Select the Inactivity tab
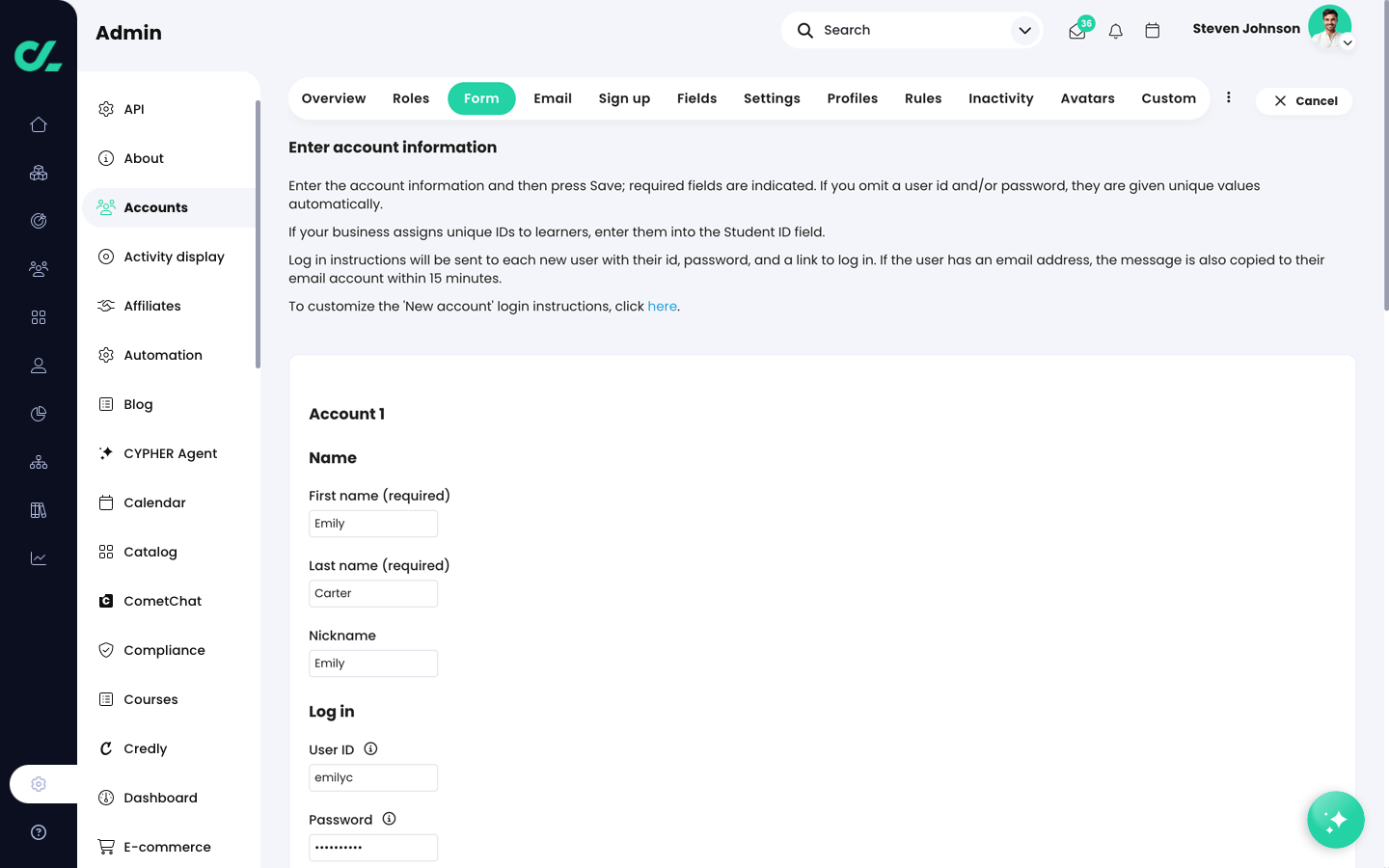This screenshot has width=1389, height=868. click(x=1000, y=98)
